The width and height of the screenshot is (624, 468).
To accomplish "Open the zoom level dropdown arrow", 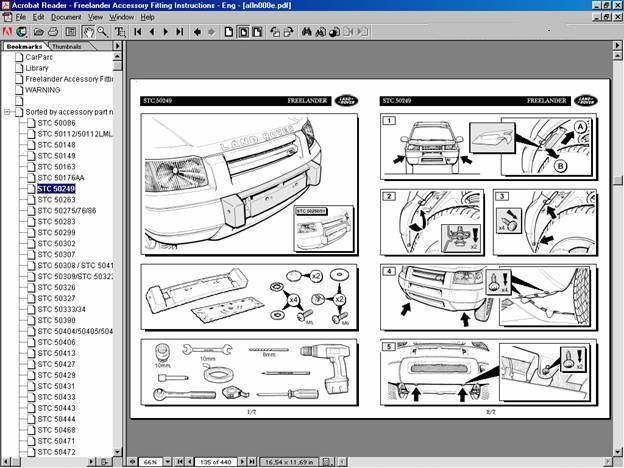I will point(168,462).
